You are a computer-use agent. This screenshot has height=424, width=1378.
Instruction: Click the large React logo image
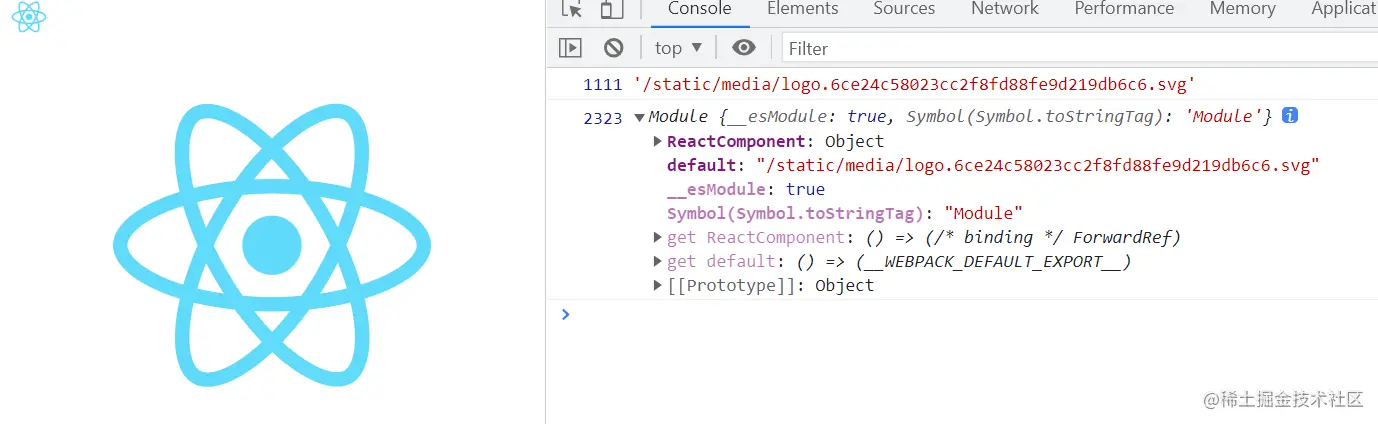point(272,244)
